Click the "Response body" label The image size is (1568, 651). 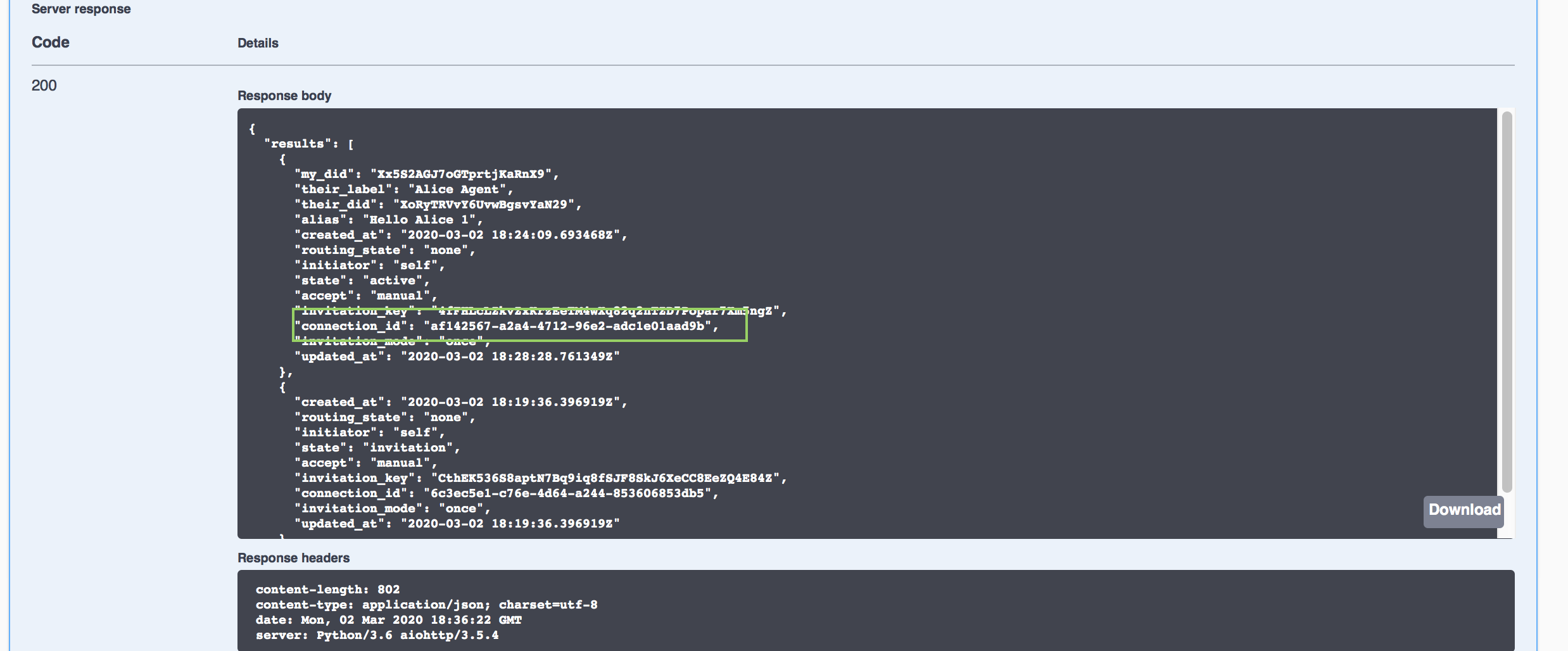click(x=284, y=96)
